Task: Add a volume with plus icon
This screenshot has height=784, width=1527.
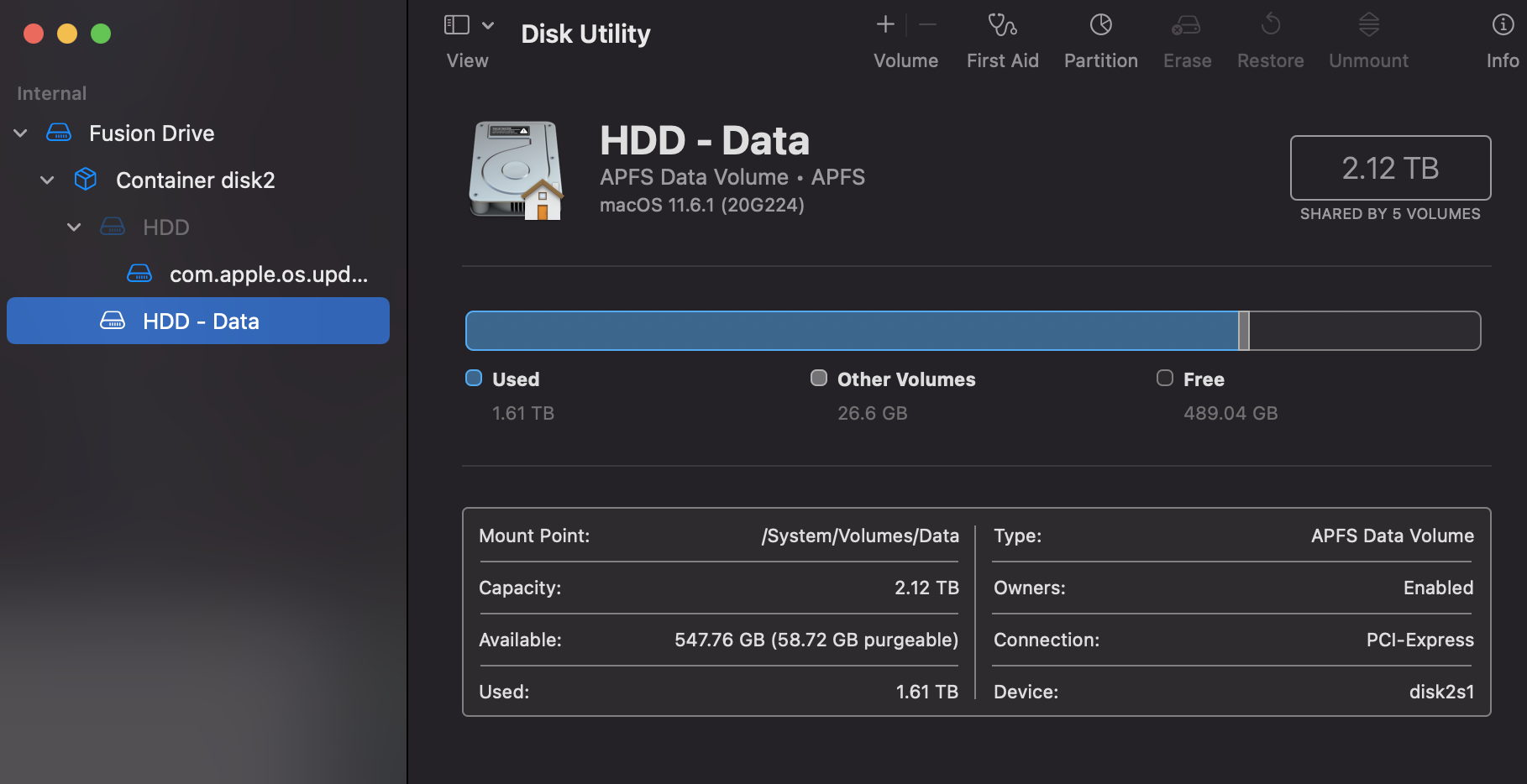Action: point(885,25)
